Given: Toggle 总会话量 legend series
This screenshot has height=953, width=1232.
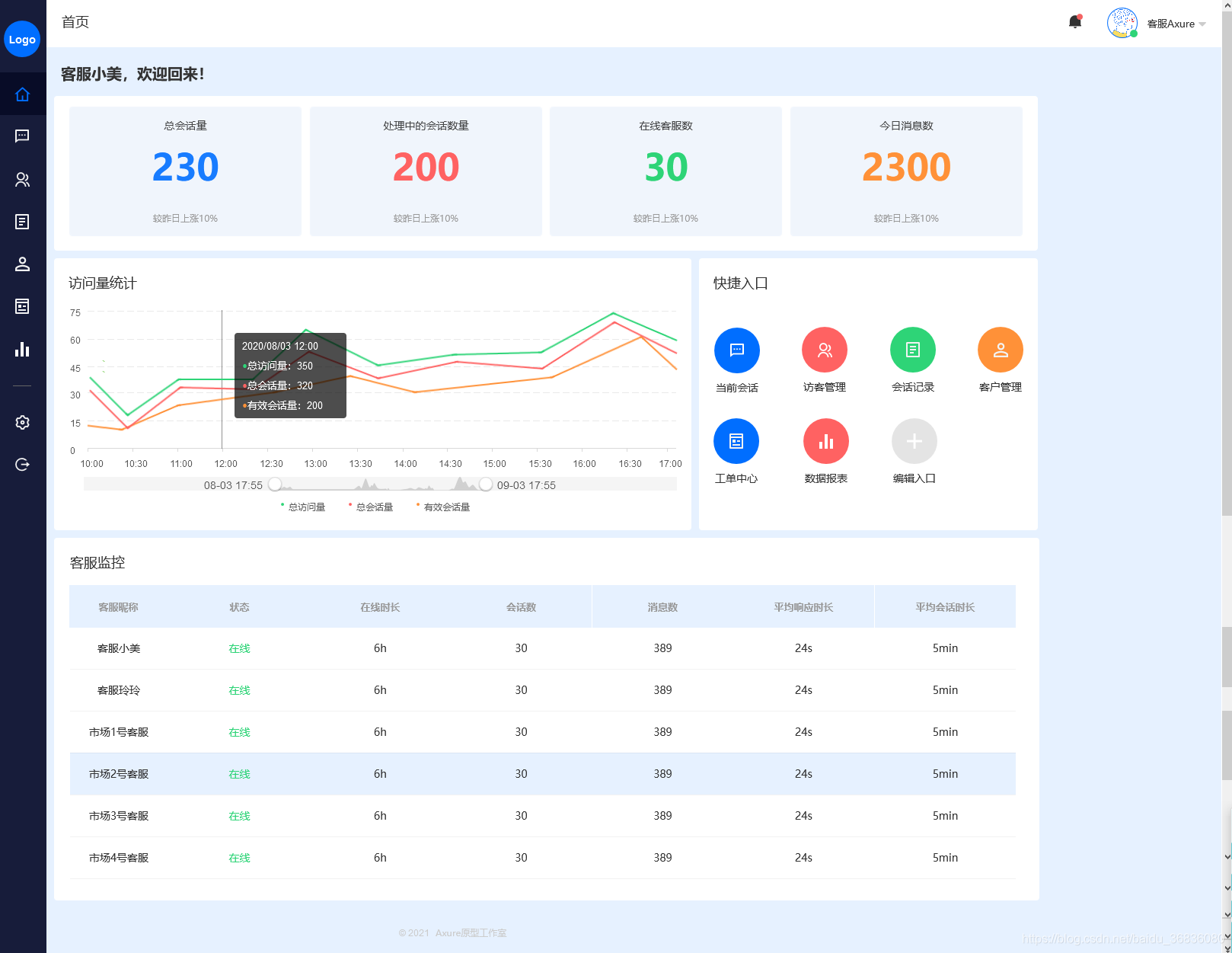Looking at the screenshot, I should click(371, 507).
